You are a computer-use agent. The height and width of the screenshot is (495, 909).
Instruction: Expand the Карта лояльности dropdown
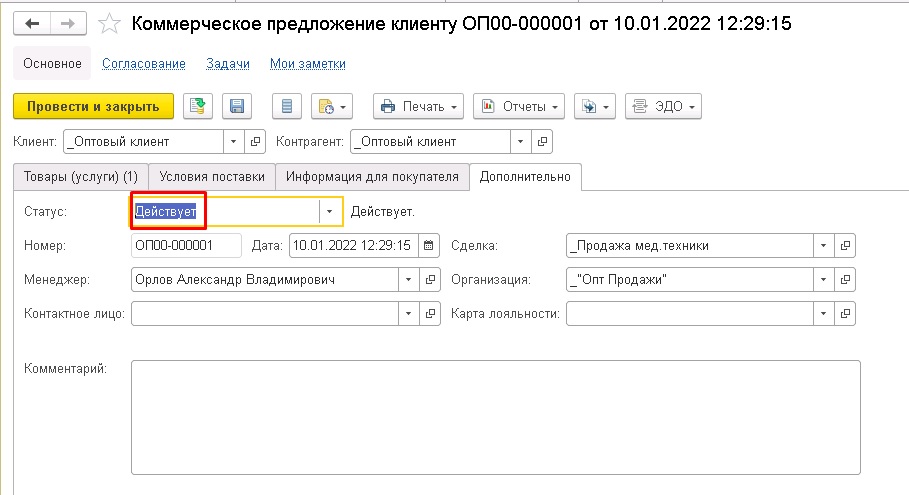[823, 314]
